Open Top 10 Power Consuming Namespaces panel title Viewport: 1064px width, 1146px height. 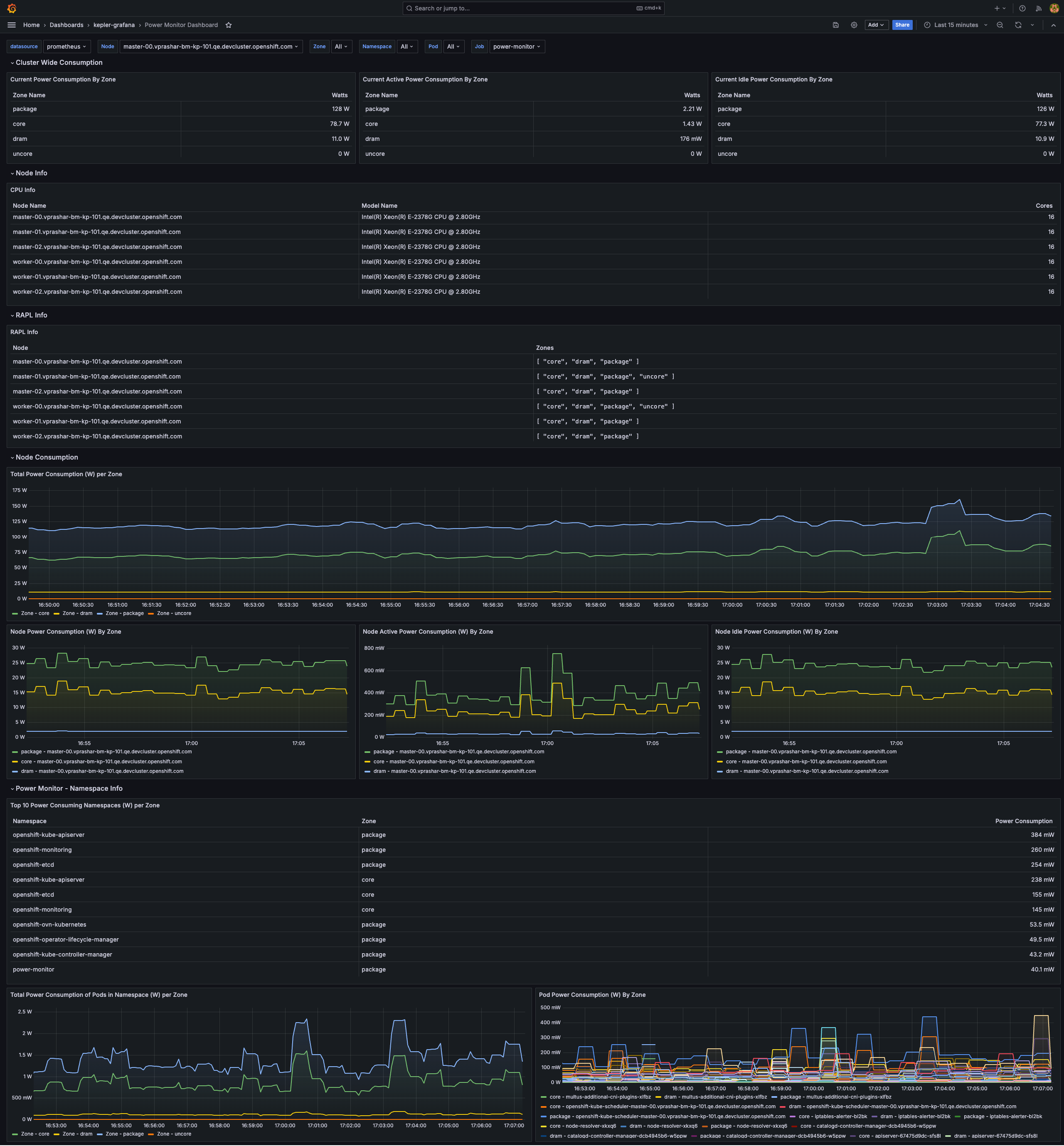coord(85,805)
